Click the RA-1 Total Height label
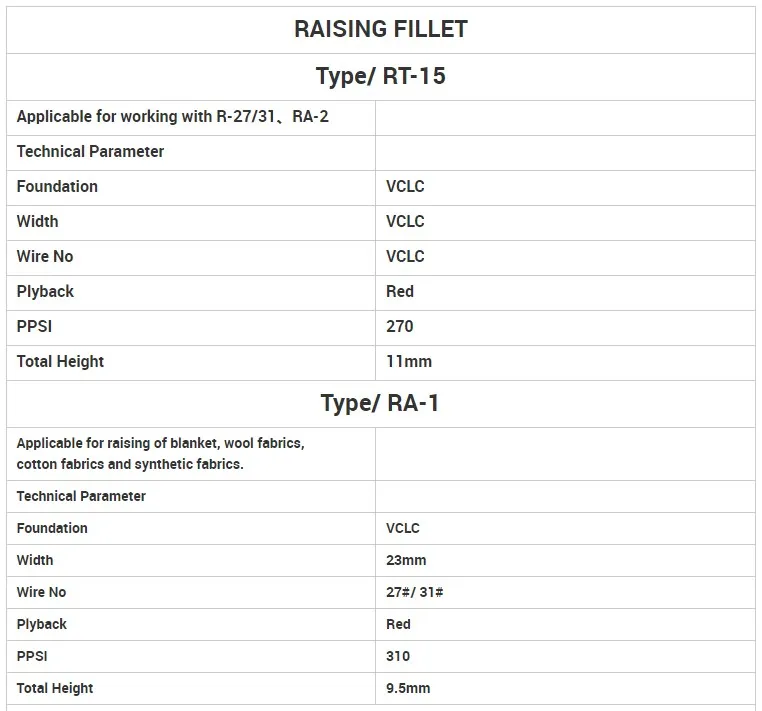The image size is (762, 711). (x=55, y=688)
